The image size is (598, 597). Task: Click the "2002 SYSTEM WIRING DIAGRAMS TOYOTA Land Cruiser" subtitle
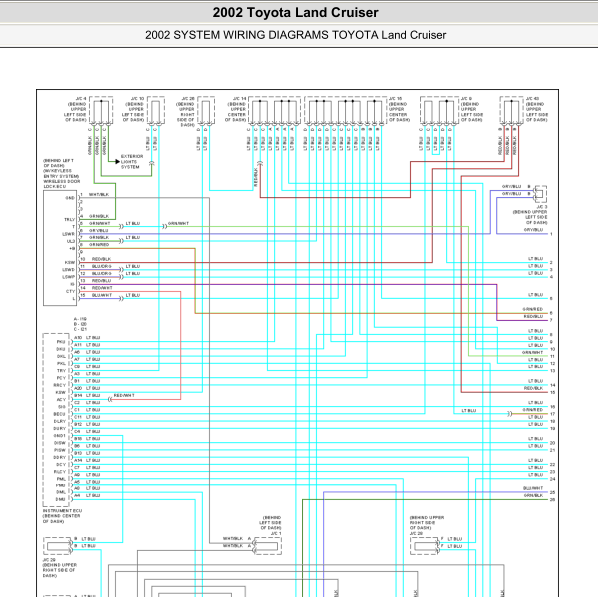[296, 35]
